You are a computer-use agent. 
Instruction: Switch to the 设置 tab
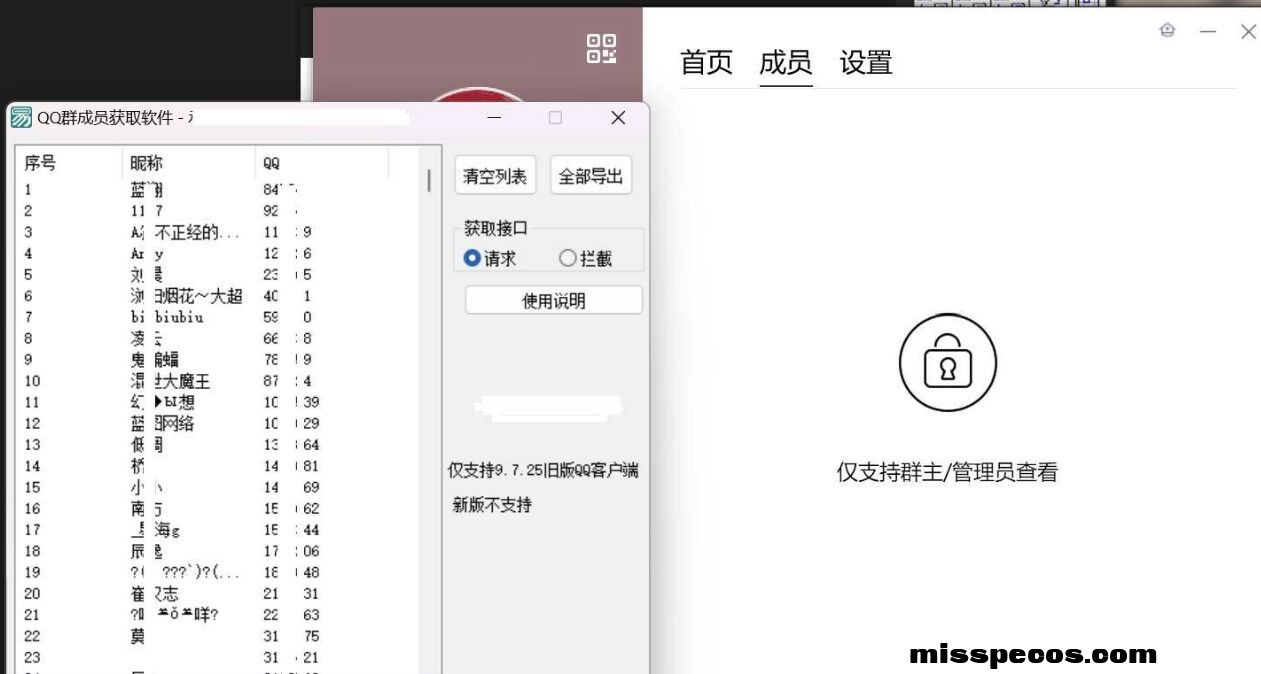866,62
